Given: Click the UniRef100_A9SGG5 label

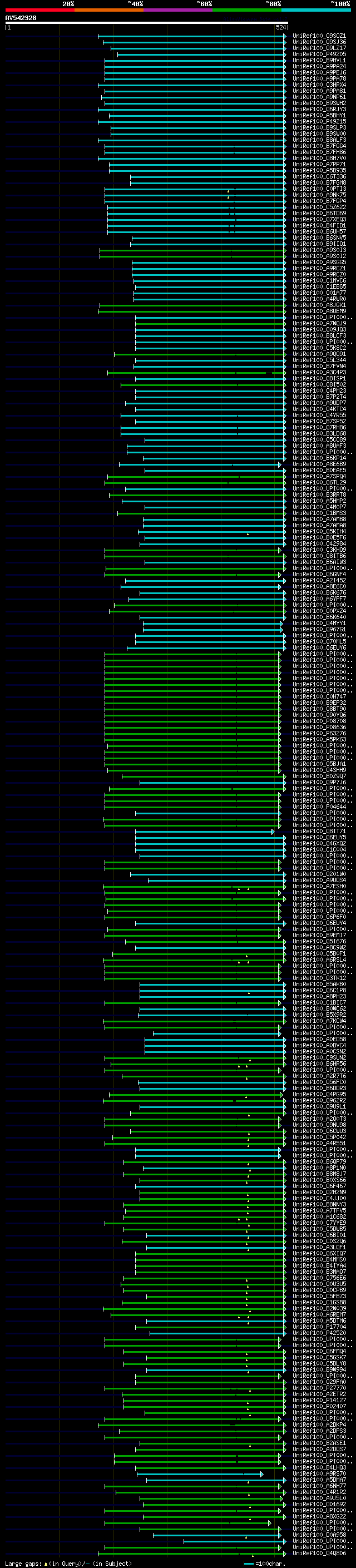Looking at the screenshot, I should (319, 263).
